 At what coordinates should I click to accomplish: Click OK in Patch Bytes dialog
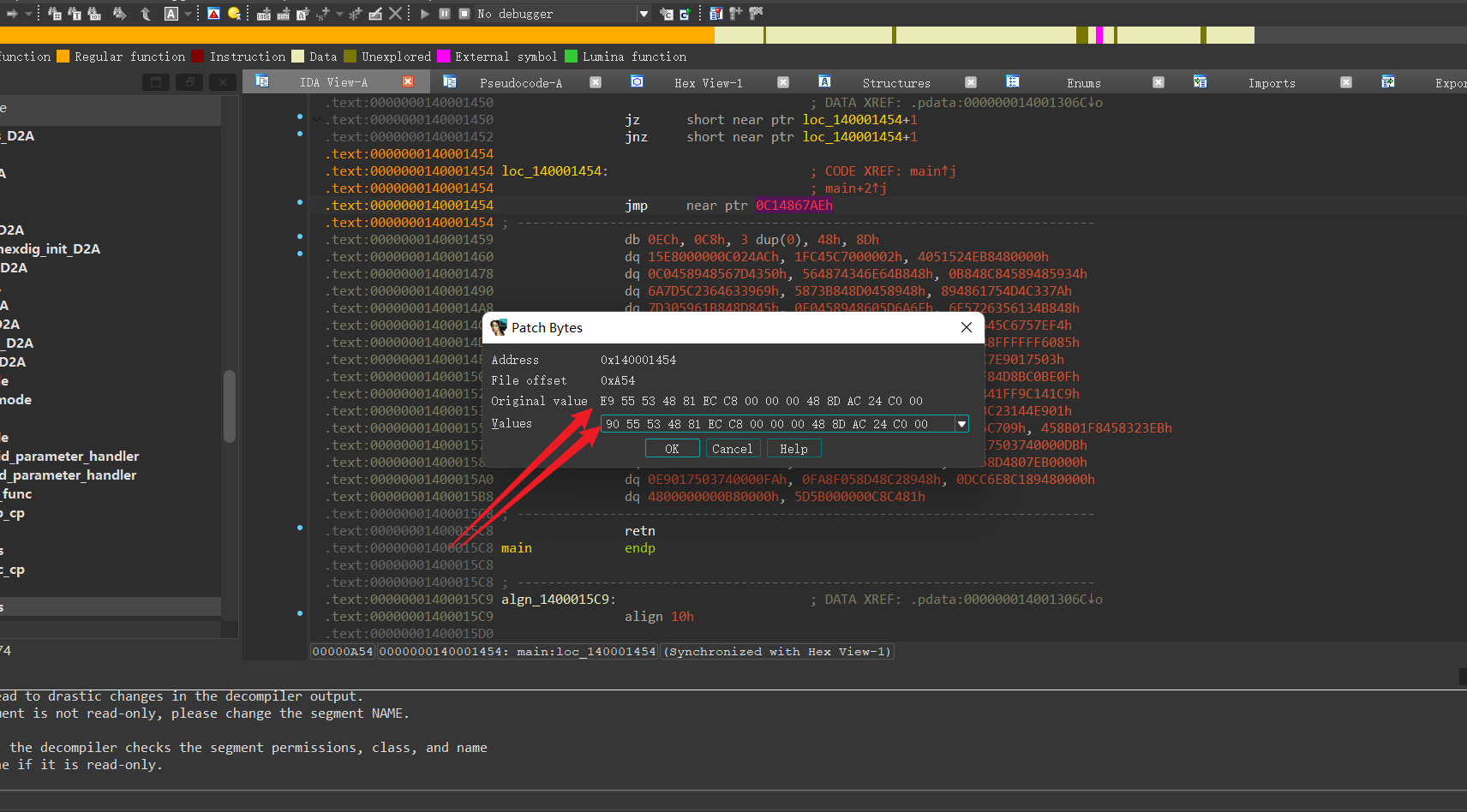coord(672,449)
